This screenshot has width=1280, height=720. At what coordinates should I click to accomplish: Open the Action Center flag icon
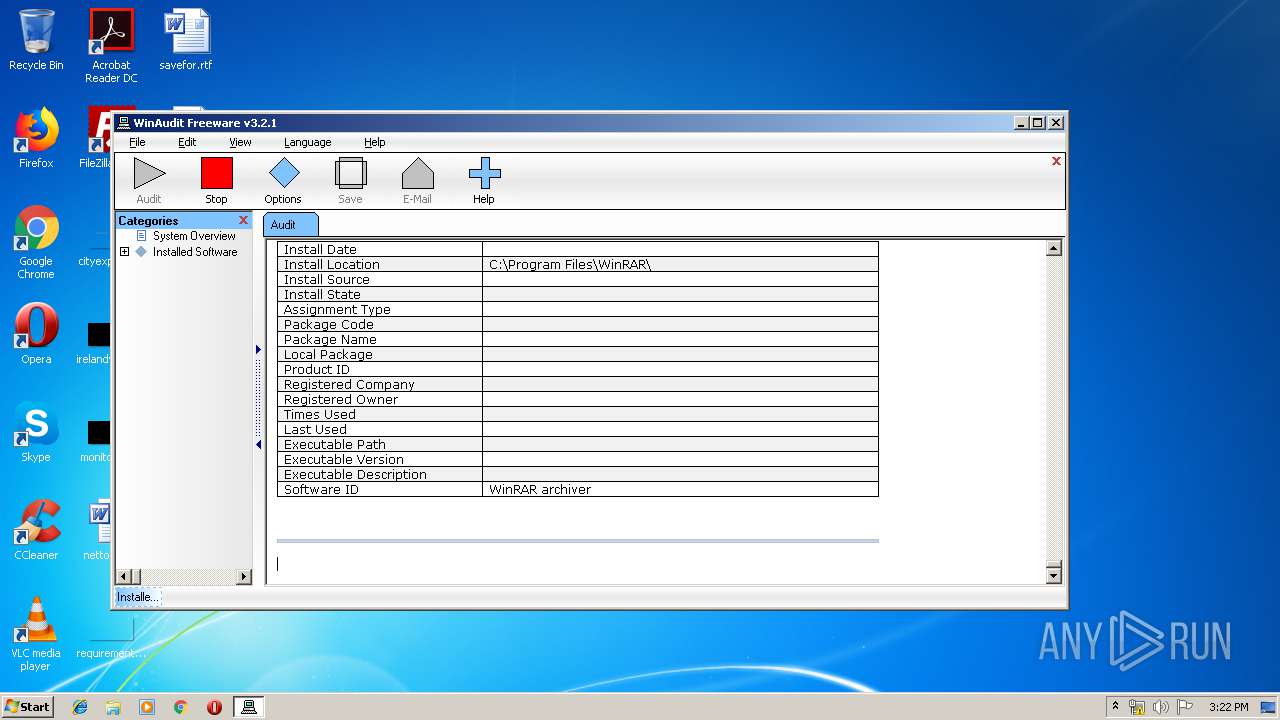point(1185,707)
